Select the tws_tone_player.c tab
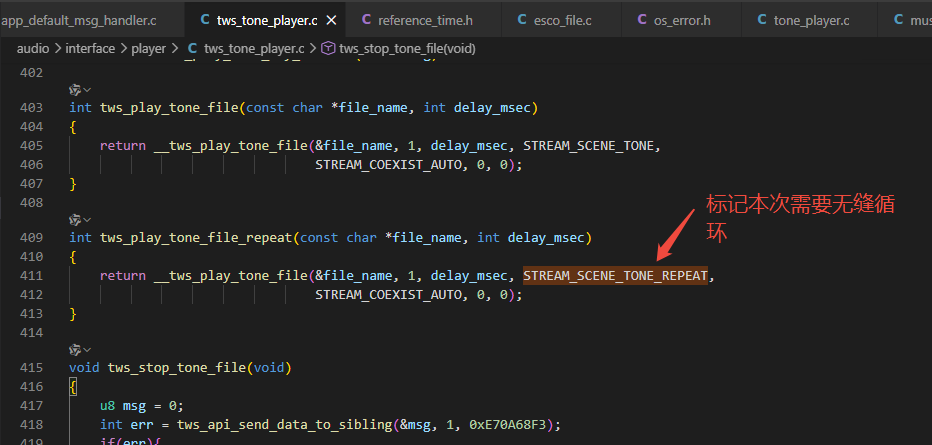Viewport: 932px width, 445px height. click(267, 20)
